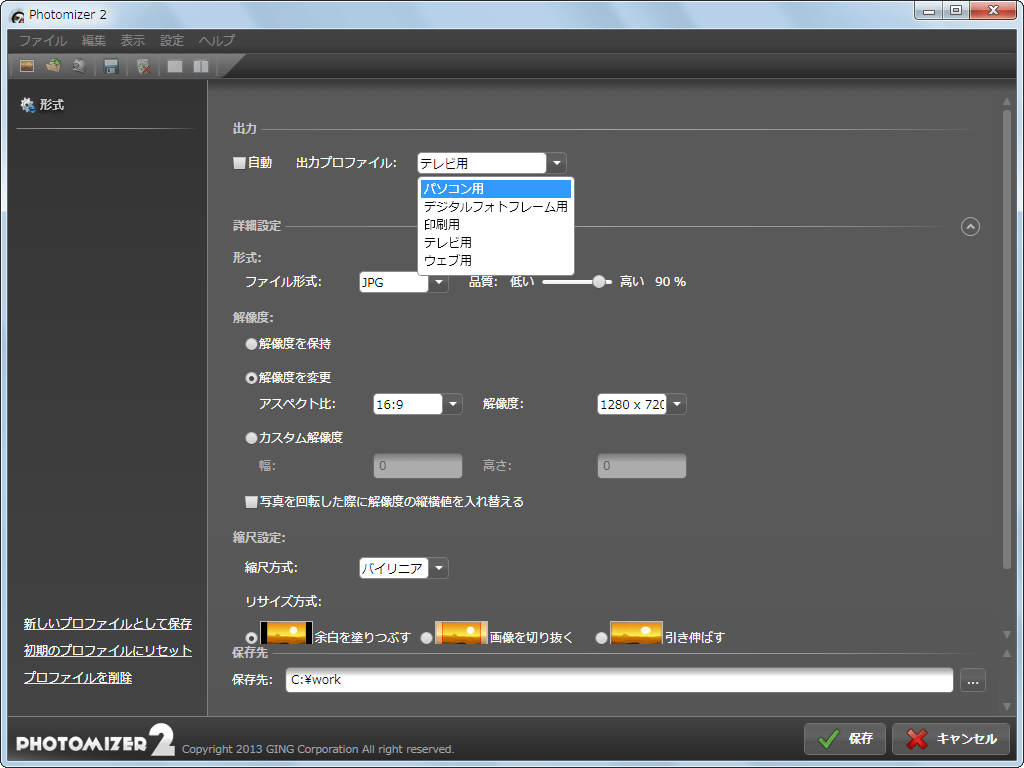The image size is (1024, 768).
Task: Open the アスペクト比 16:9 dropdown
Action: point(453,404)
